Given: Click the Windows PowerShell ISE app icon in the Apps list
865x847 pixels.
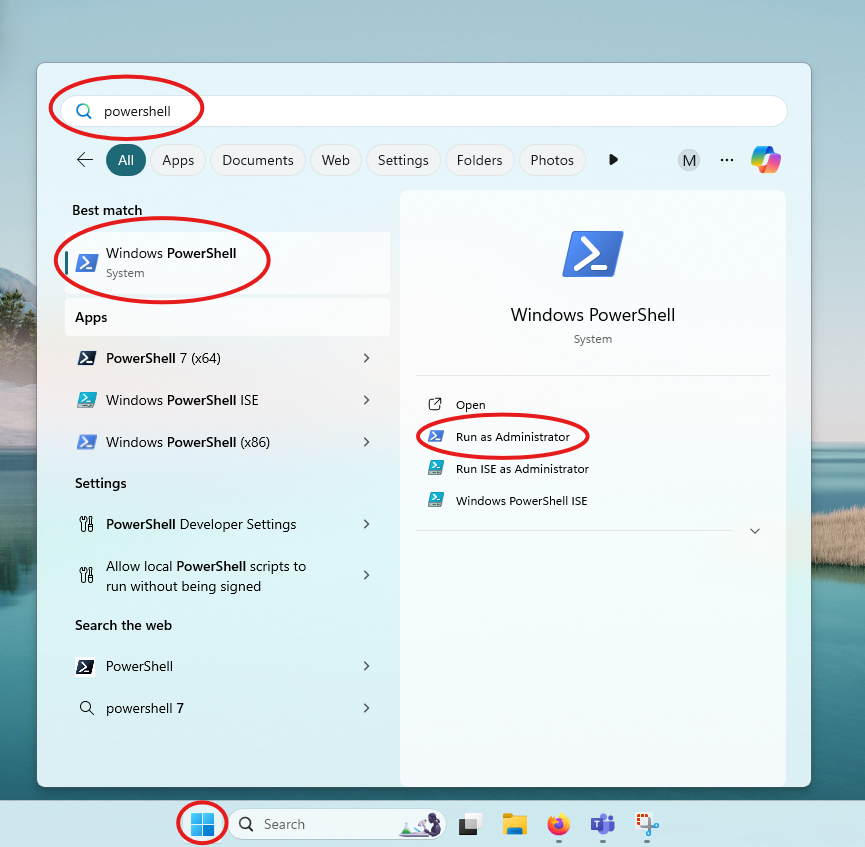Looking at the screenshot, I should [87, 400].
